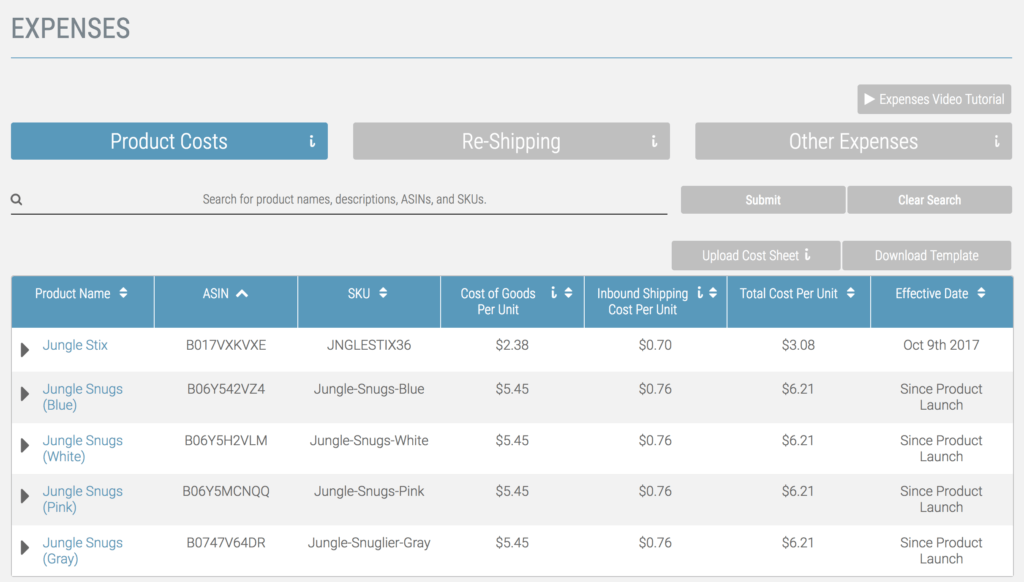
Task: Open the Jungle Snugs (Blue) link
Action: [x=82, y=396]
